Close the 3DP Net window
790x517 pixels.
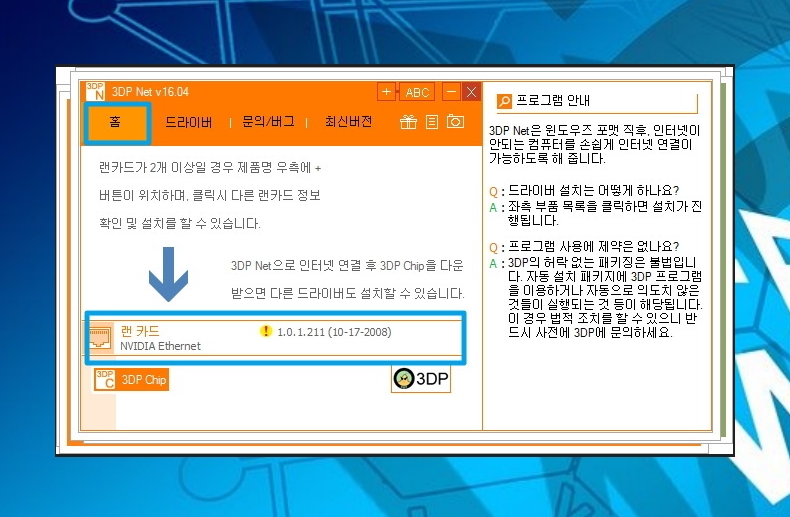click(472, 92)
